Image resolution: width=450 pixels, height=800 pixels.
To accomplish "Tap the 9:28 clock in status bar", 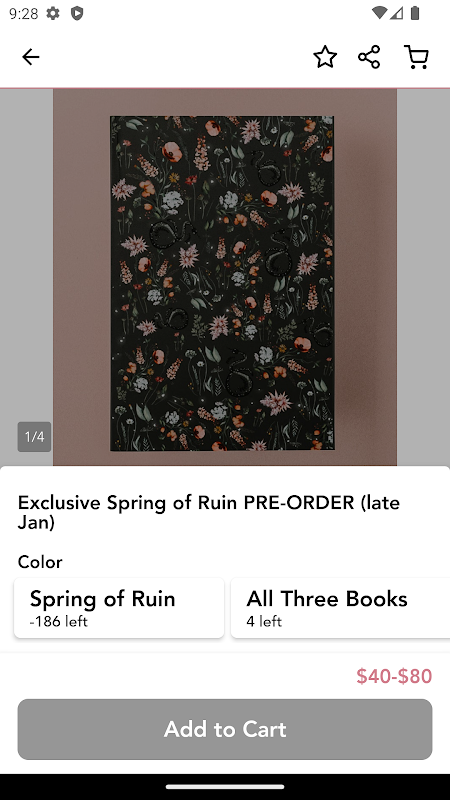I will [x=23, y=13].
